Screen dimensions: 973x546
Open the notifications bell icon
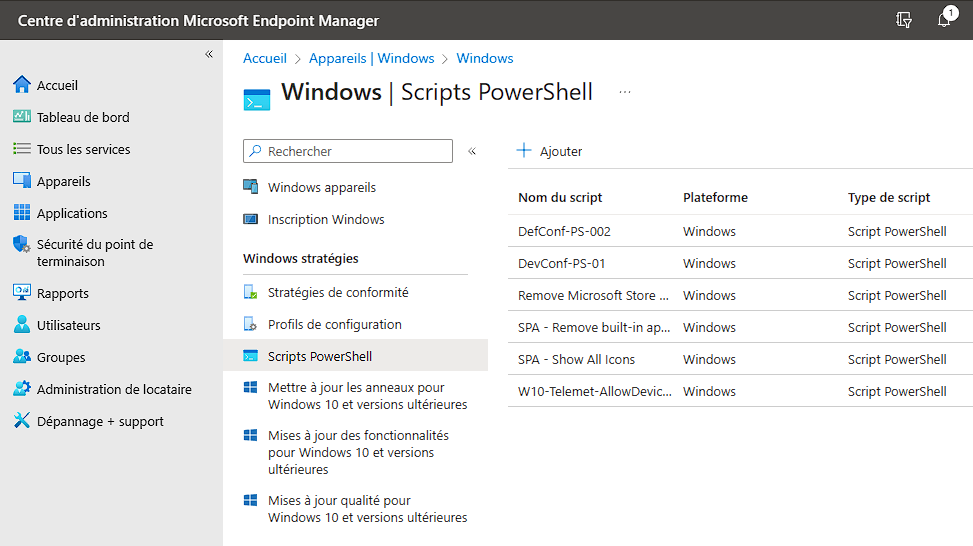click(x=944, y=20)
